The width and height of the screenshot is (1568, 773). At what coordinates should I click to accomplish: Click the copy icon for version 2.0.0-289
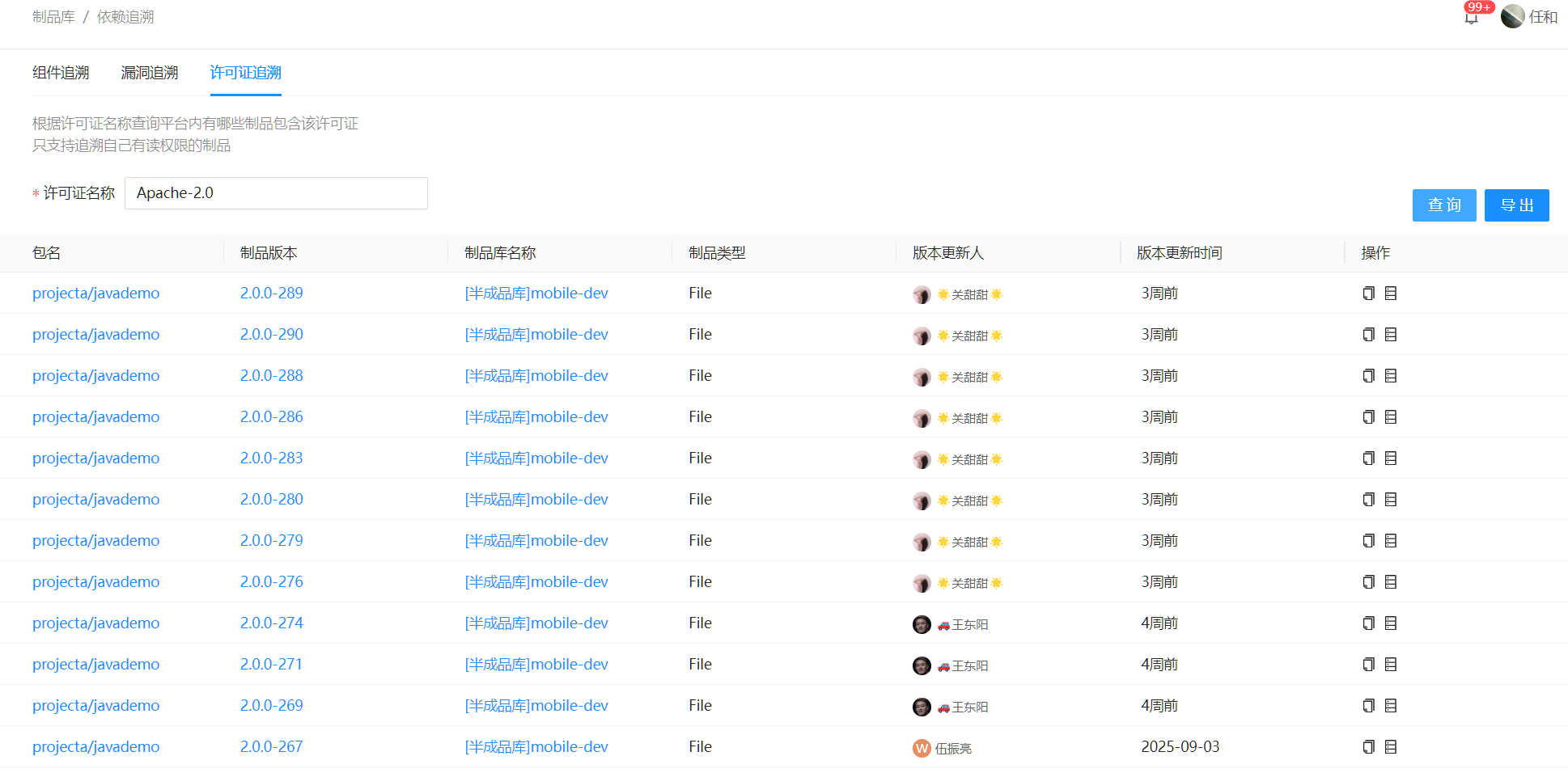(1368, 294)
